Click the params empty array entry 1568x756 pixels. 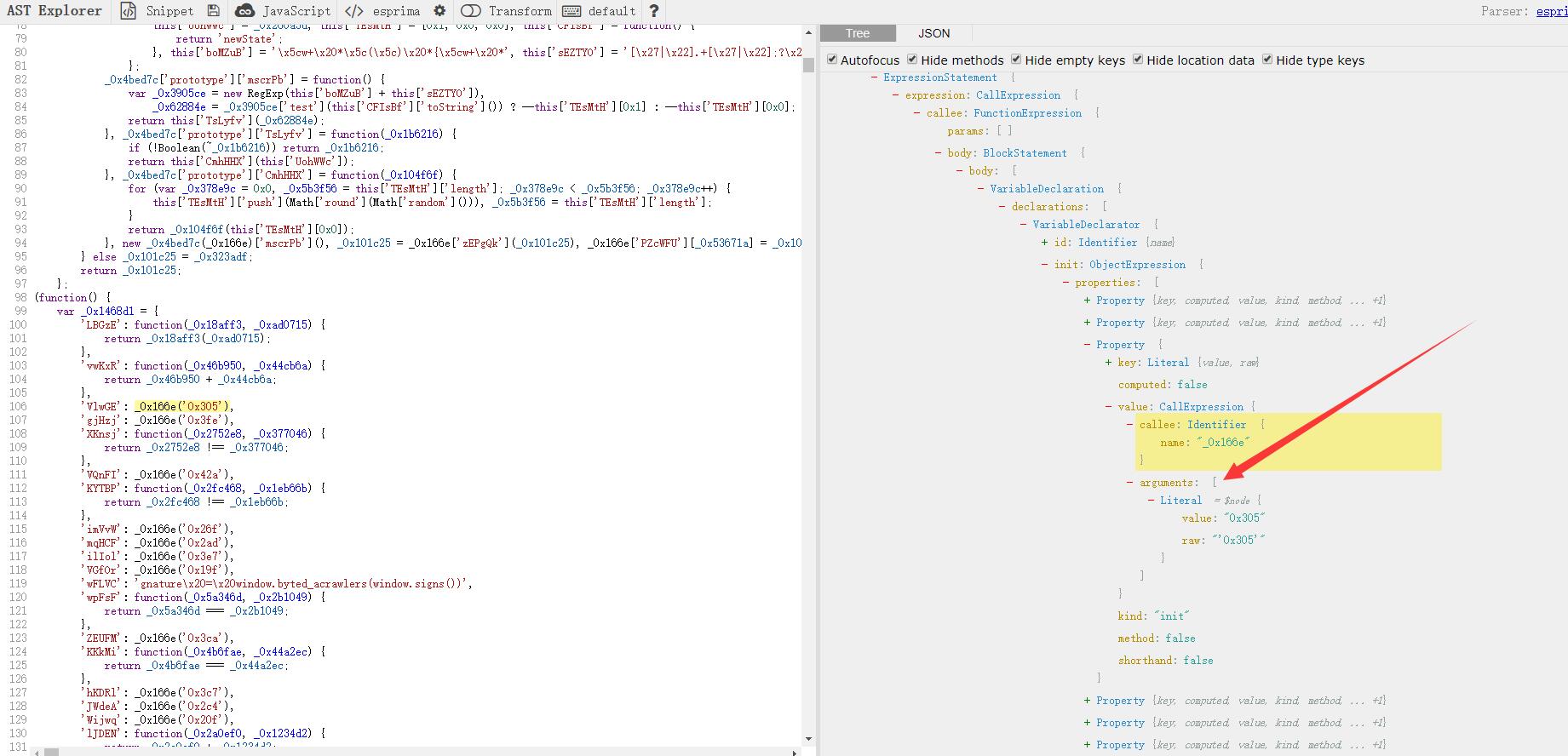(979, 131)
